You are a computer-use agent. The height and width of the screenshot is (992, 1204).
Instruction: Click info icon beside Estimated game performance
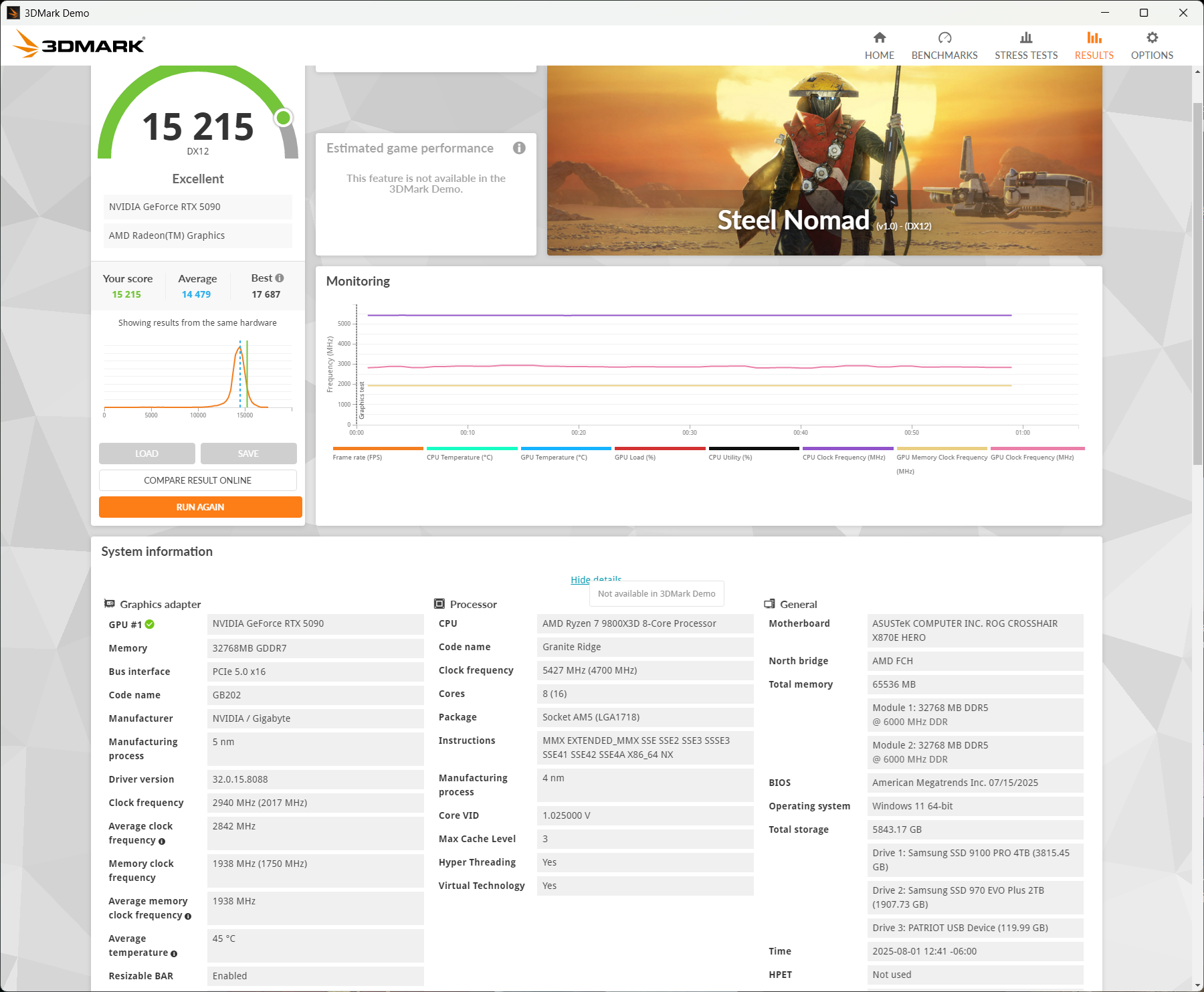point(519,148)
